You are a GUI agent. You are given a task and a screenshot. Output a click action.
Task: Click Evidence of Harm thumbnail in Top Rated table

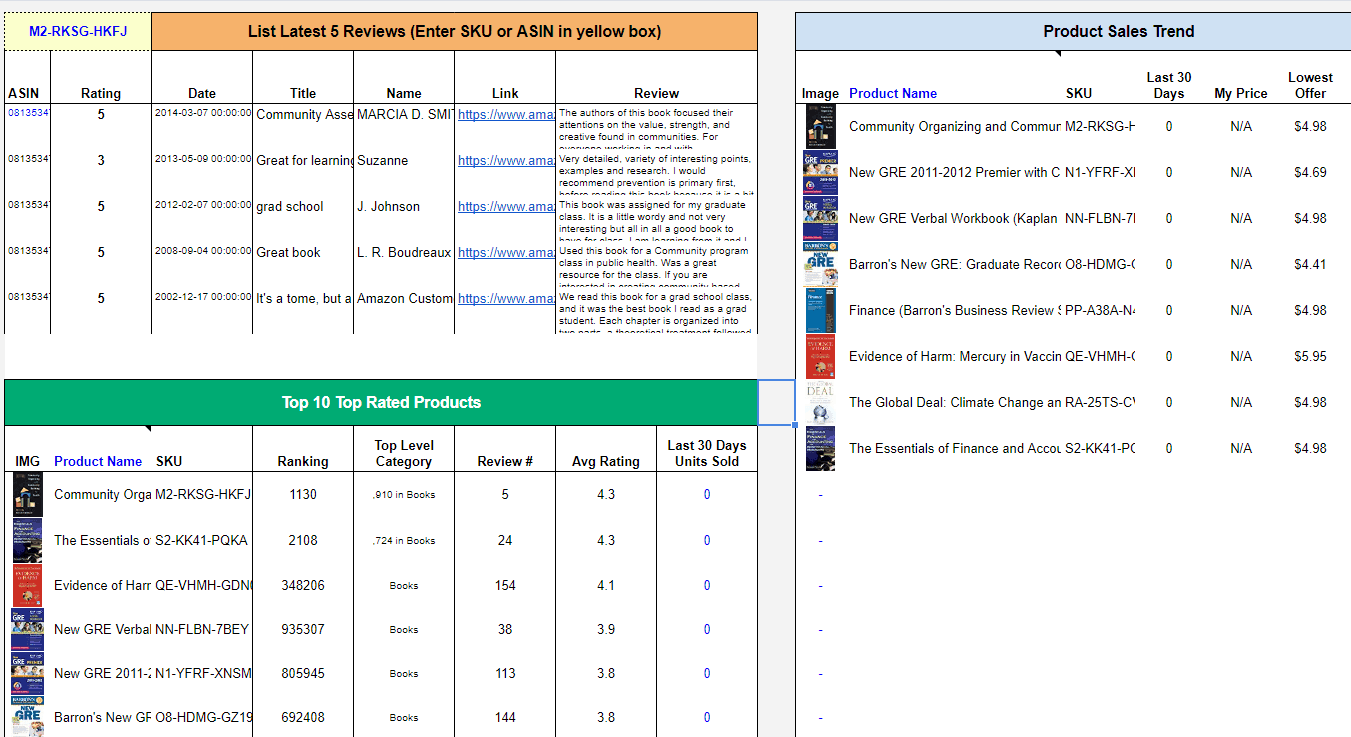pyautogui.click(x=28, y=586)
